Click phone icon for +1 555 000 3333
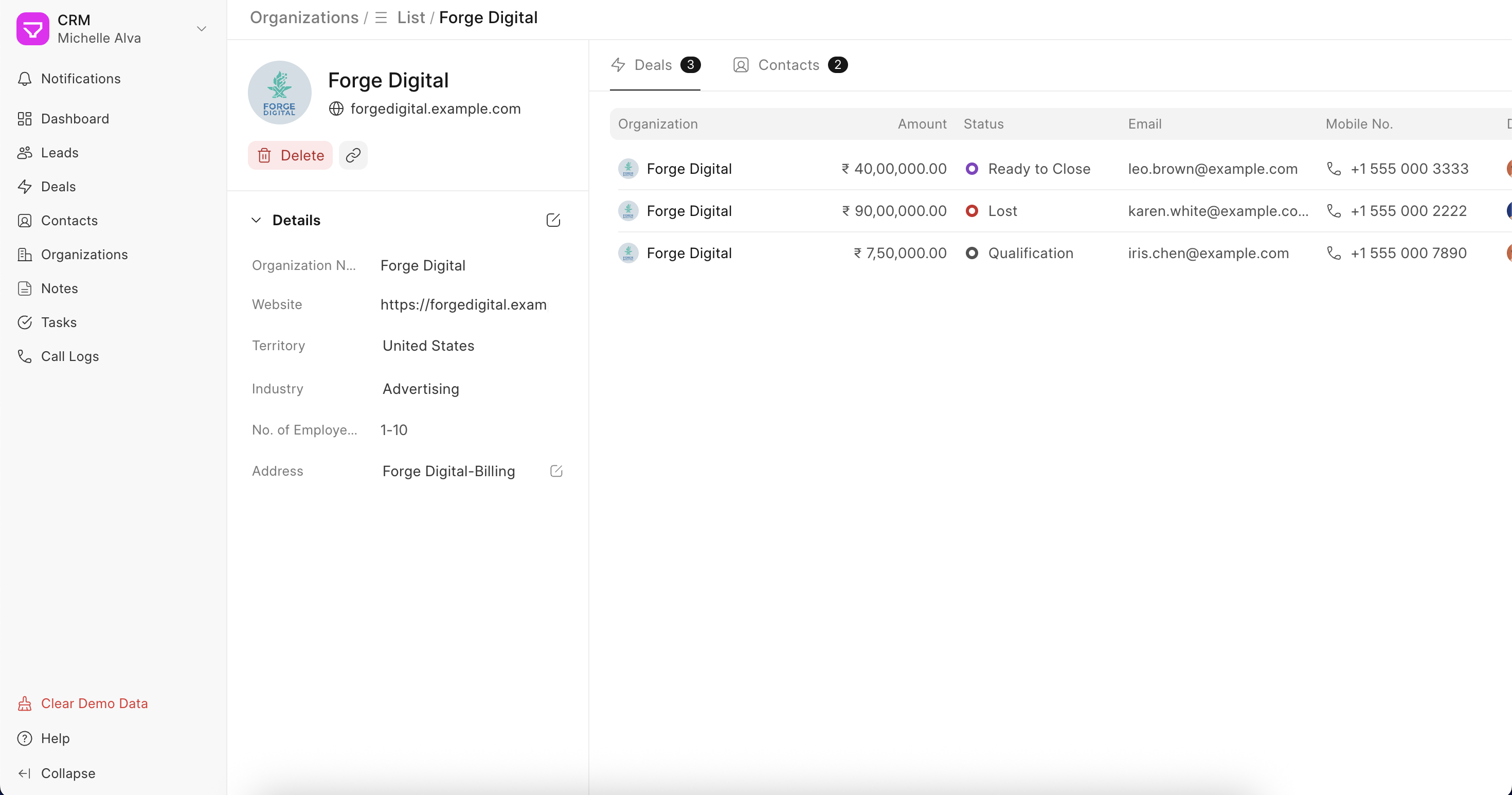 1334,169
